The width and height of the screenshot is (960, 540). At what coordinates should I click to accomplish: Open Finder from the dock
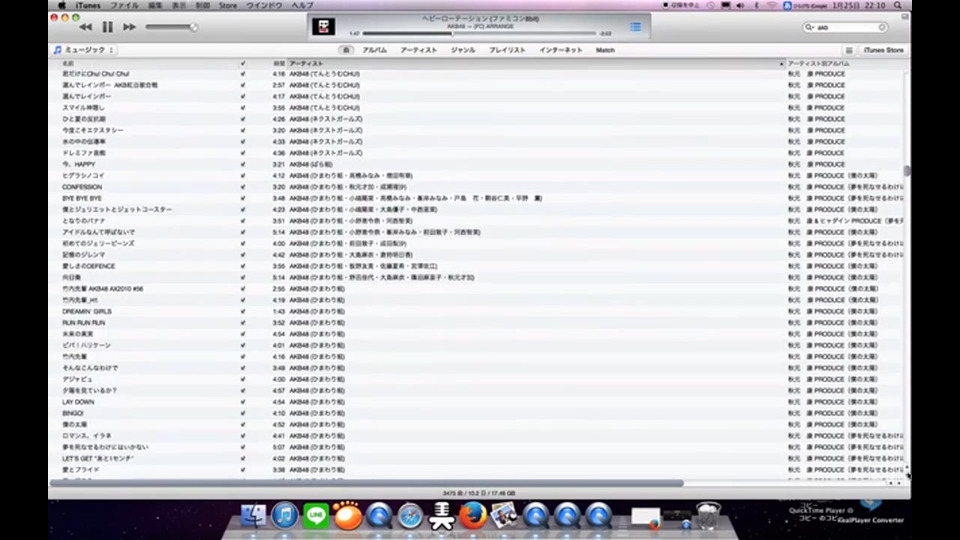[253, 516]
